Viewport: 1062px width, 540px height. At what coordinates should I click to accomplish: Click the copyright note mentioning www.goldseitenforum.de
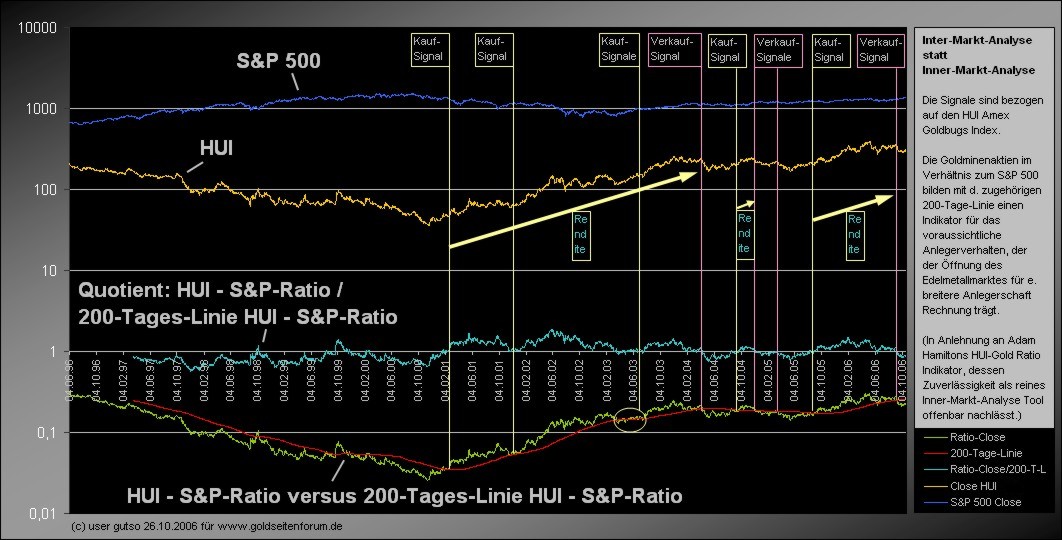(x=207, y=526)
